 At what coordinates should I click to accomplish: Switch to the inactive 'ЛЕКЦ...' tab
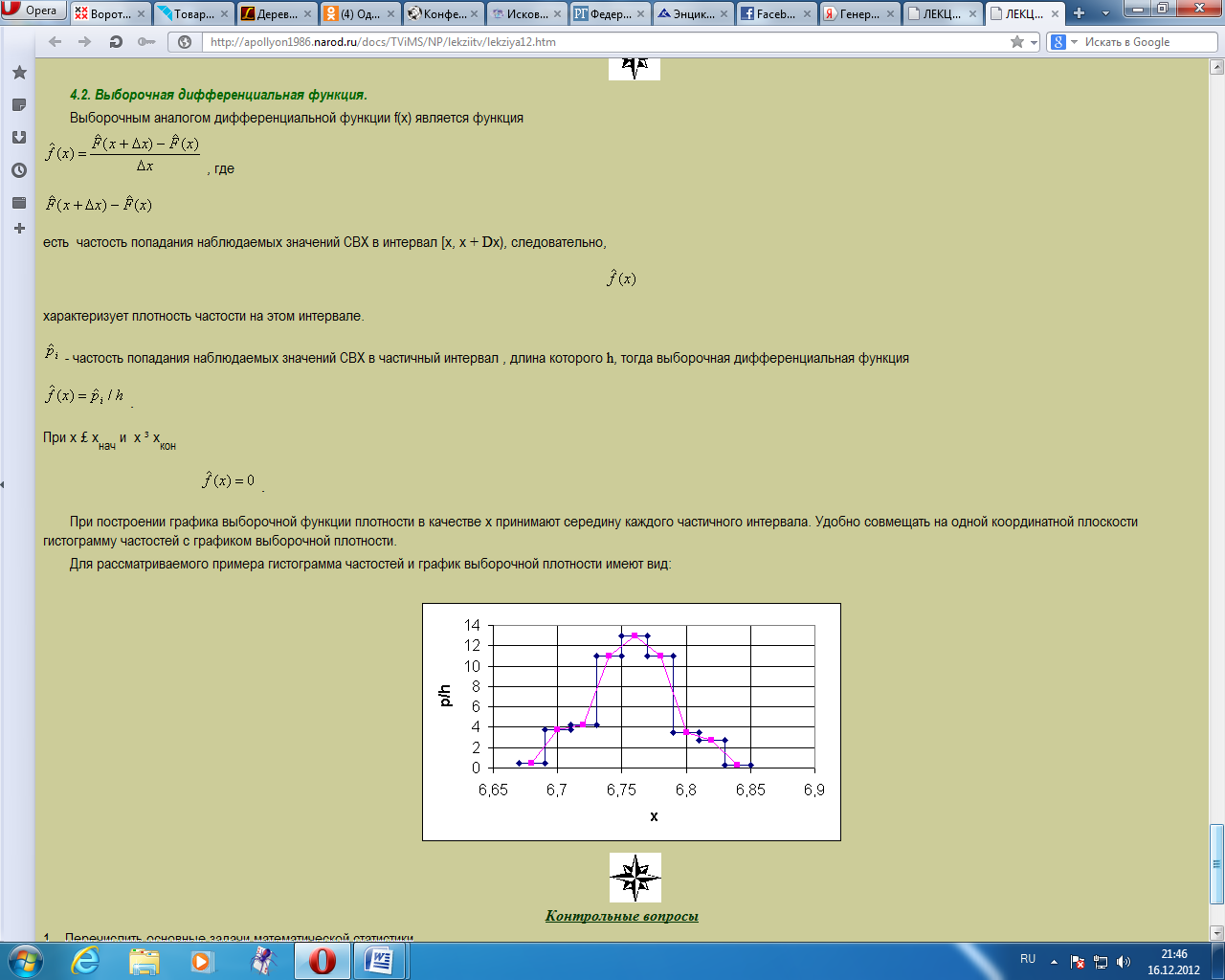pos(943,14)
